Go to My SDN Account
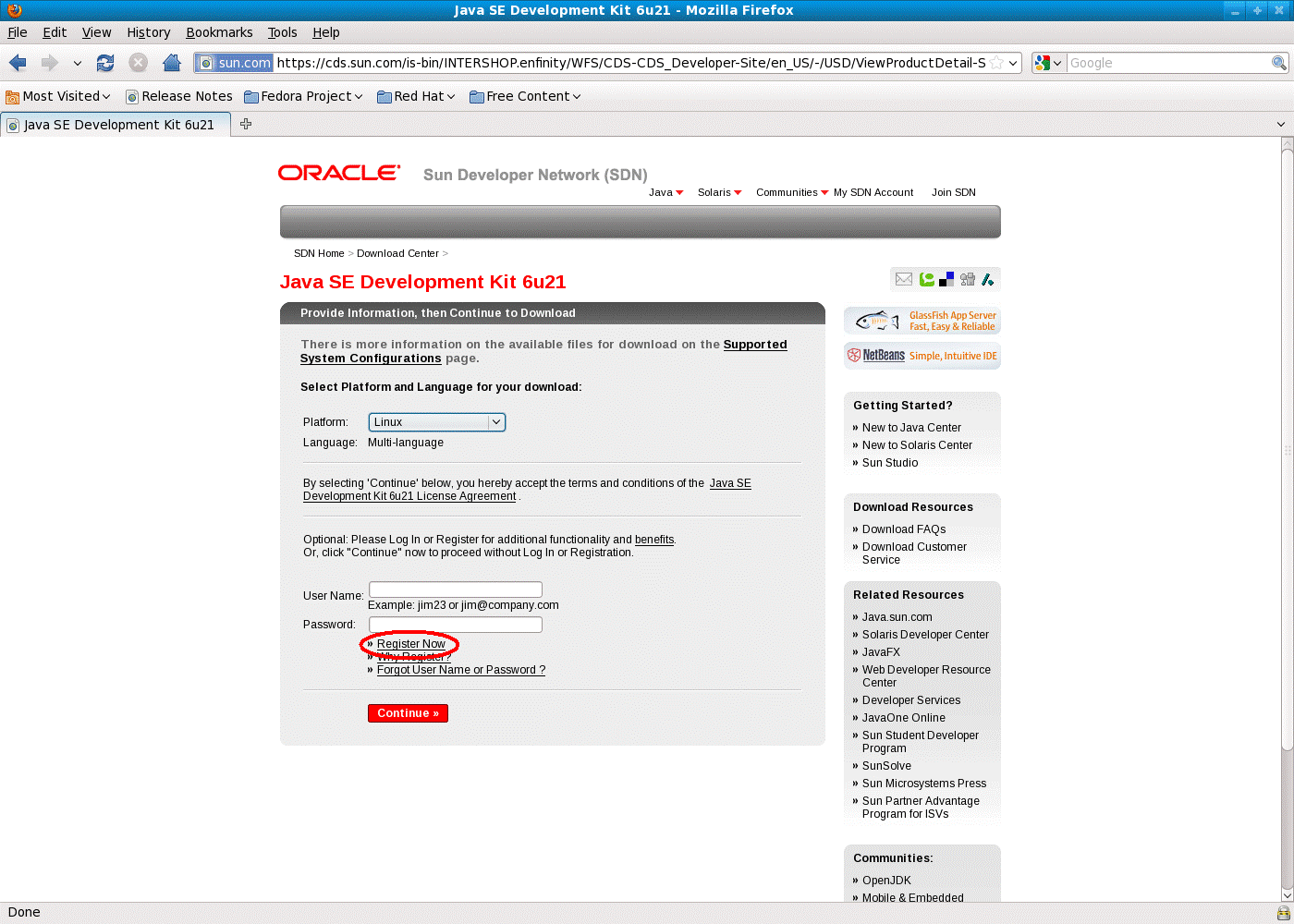The image size is (1294, 924). (x=873, y=192)
